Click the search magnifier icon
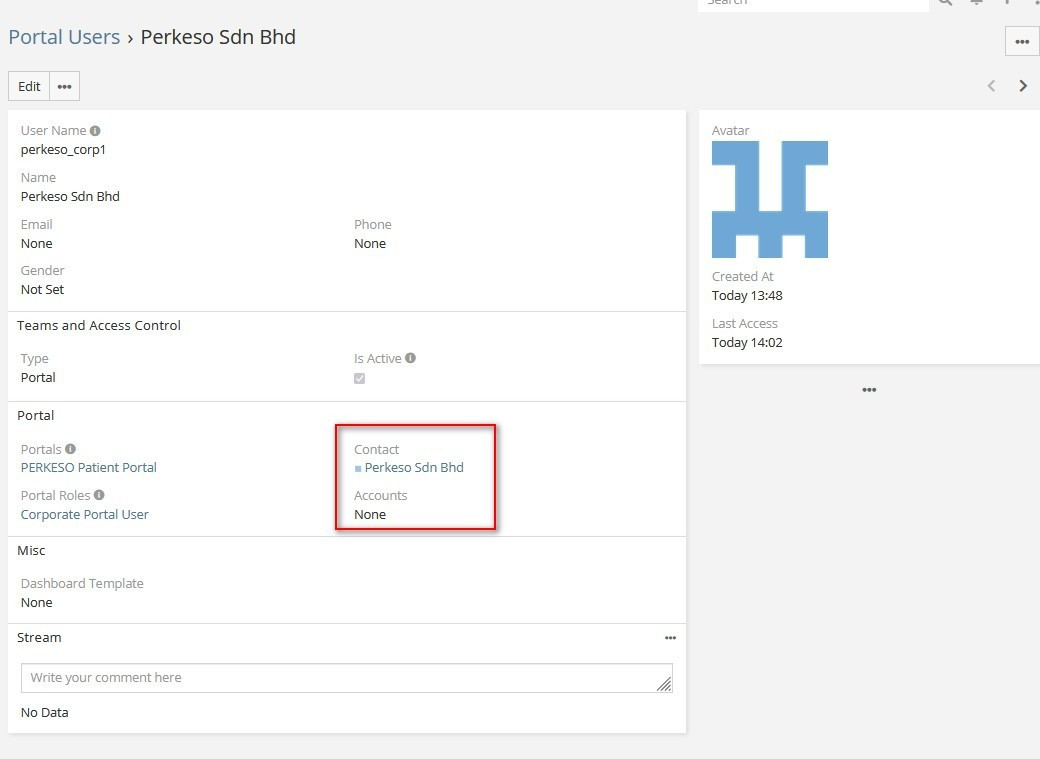Image resolution: width=1040 pixels, height=759 pixels. (x=945, y=3)
